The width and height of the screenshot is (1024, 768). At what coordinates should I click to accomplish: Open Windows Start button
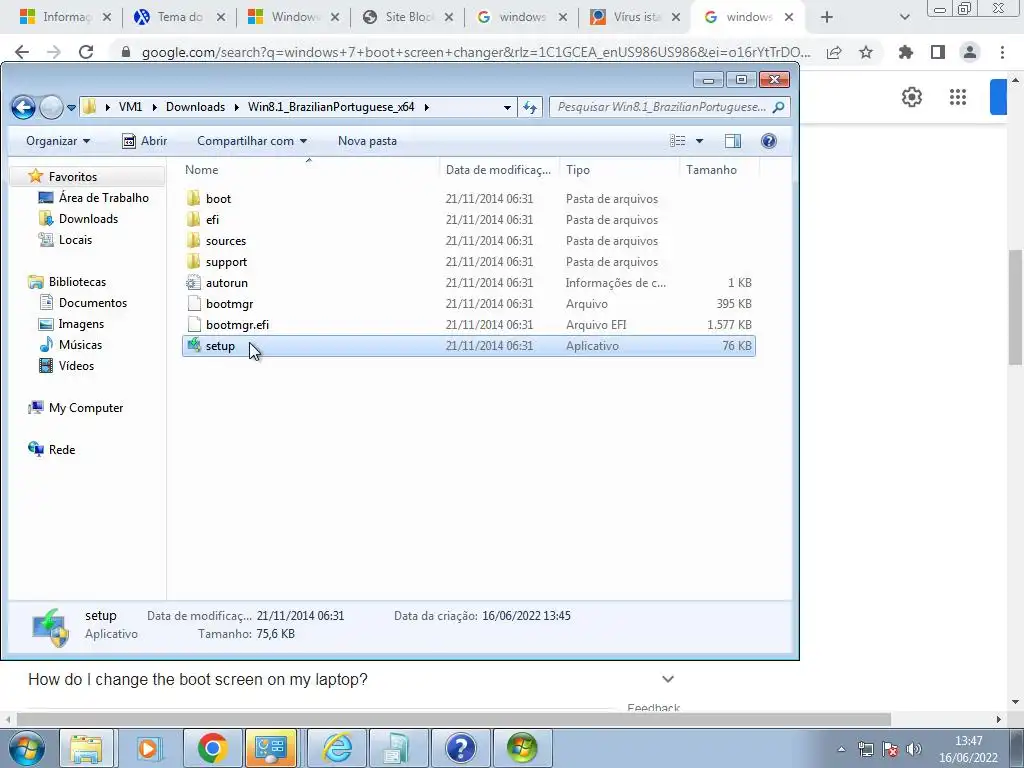(26, 748)
